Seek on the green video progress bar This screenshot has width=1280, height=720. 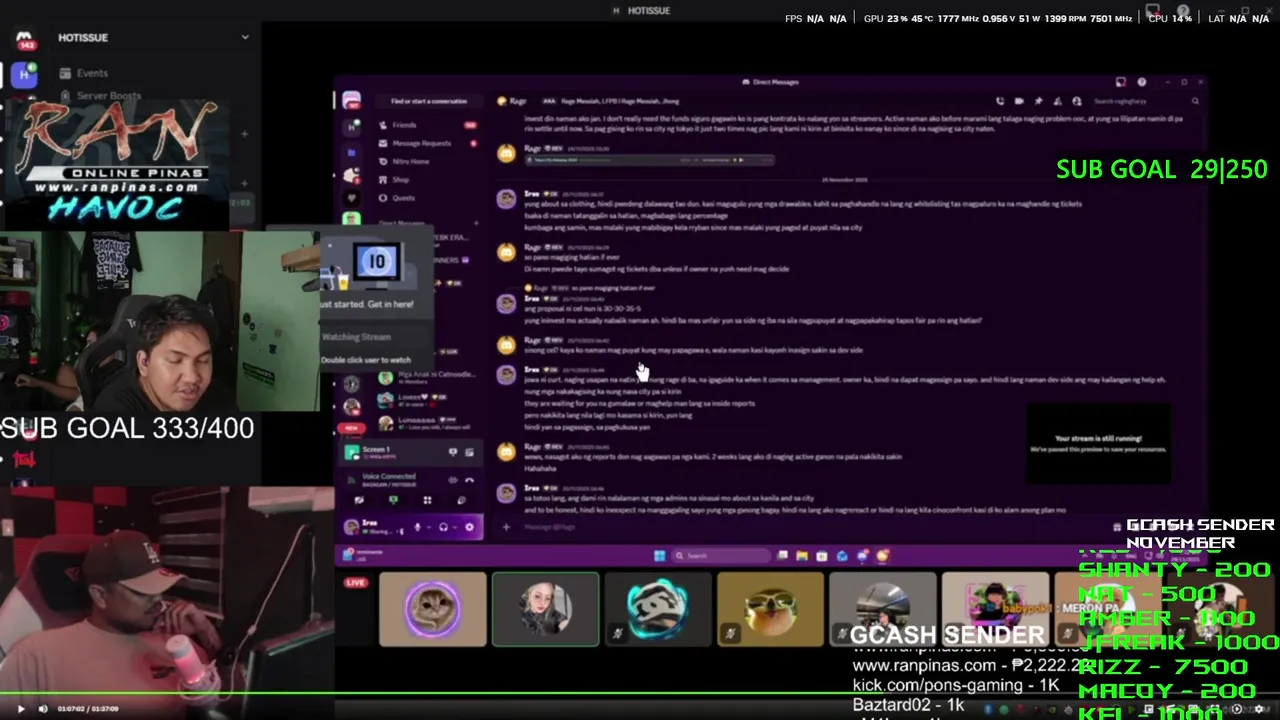640,692
